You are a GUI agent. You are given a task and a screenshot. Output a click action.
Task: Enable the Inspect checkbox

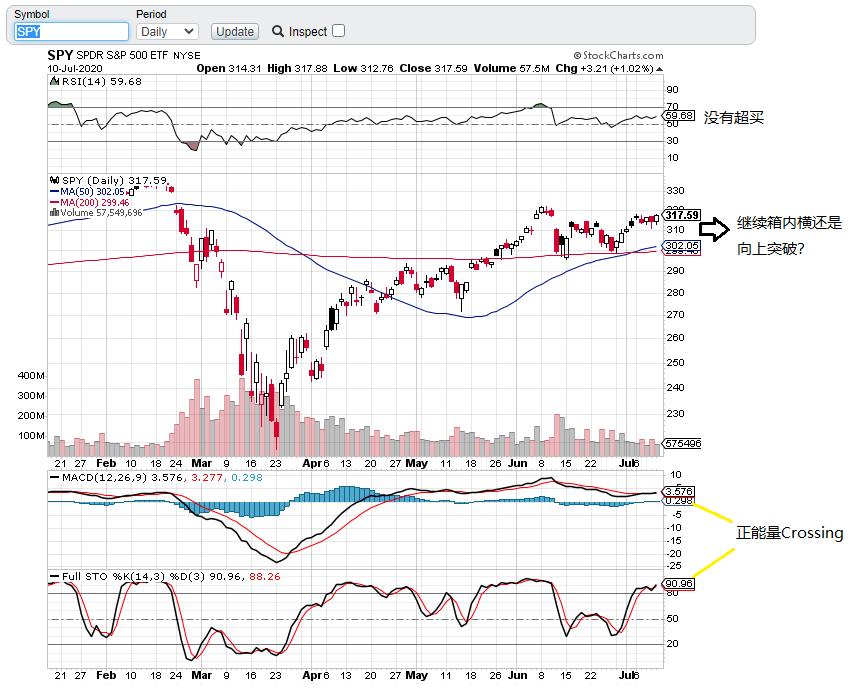point(338,31)
